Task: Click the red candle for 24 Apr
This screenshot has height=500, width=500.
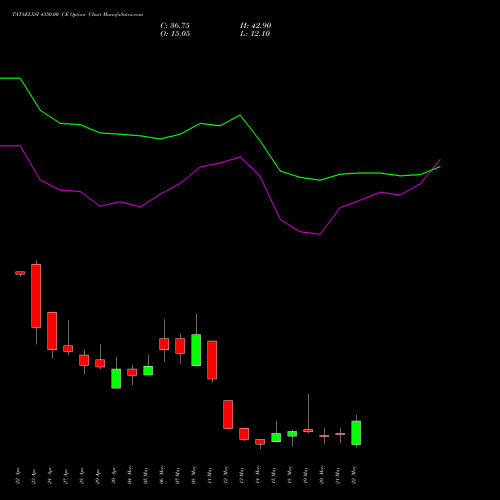Action: point(52,331)
